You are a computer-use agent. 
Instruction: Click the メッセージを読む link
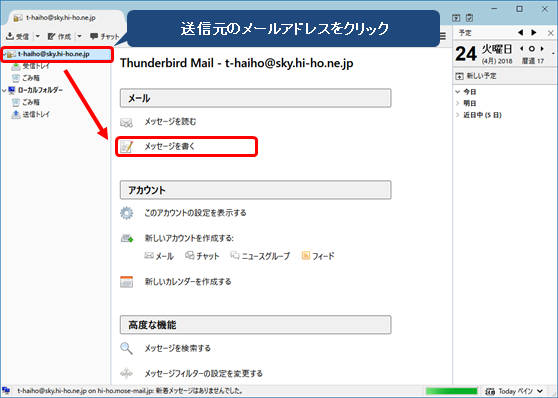click(170, 122)
